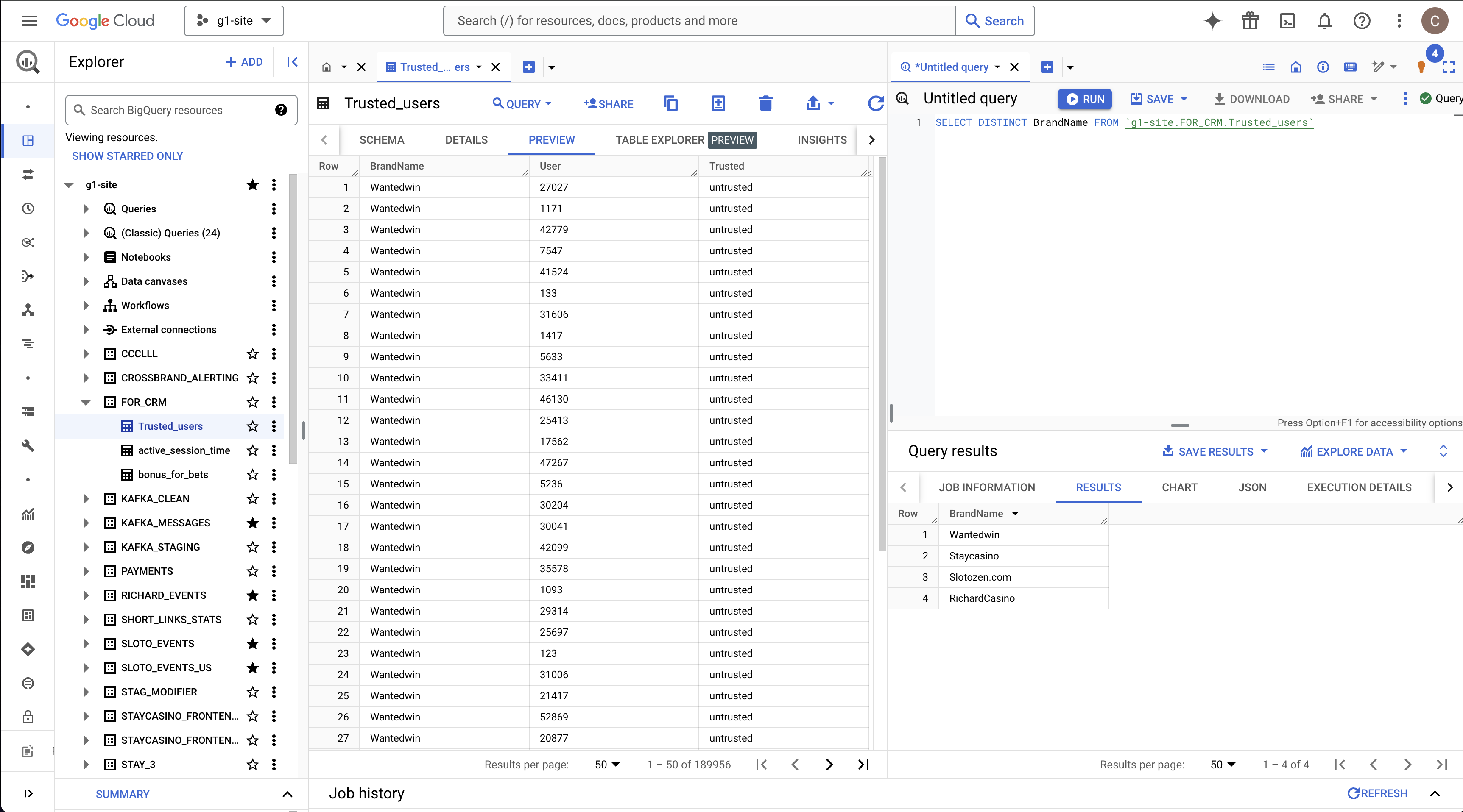Close the Trusted_users tab
The image size is (1463, 812).
(496, 67)
